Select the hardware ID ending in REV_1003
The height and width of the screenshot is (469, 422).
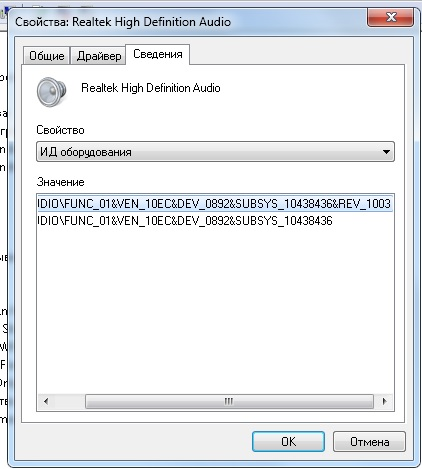pyautogui.click(x=215, y=203)
